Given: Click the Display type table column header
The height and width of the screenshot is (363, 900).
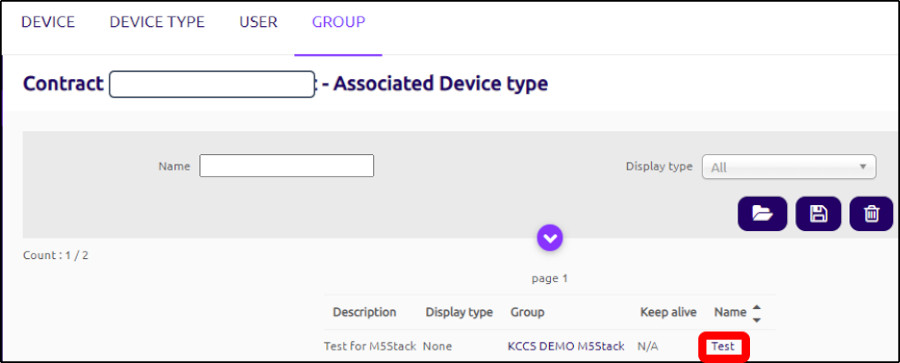Looking at the screenshot, I should (459, 312).
